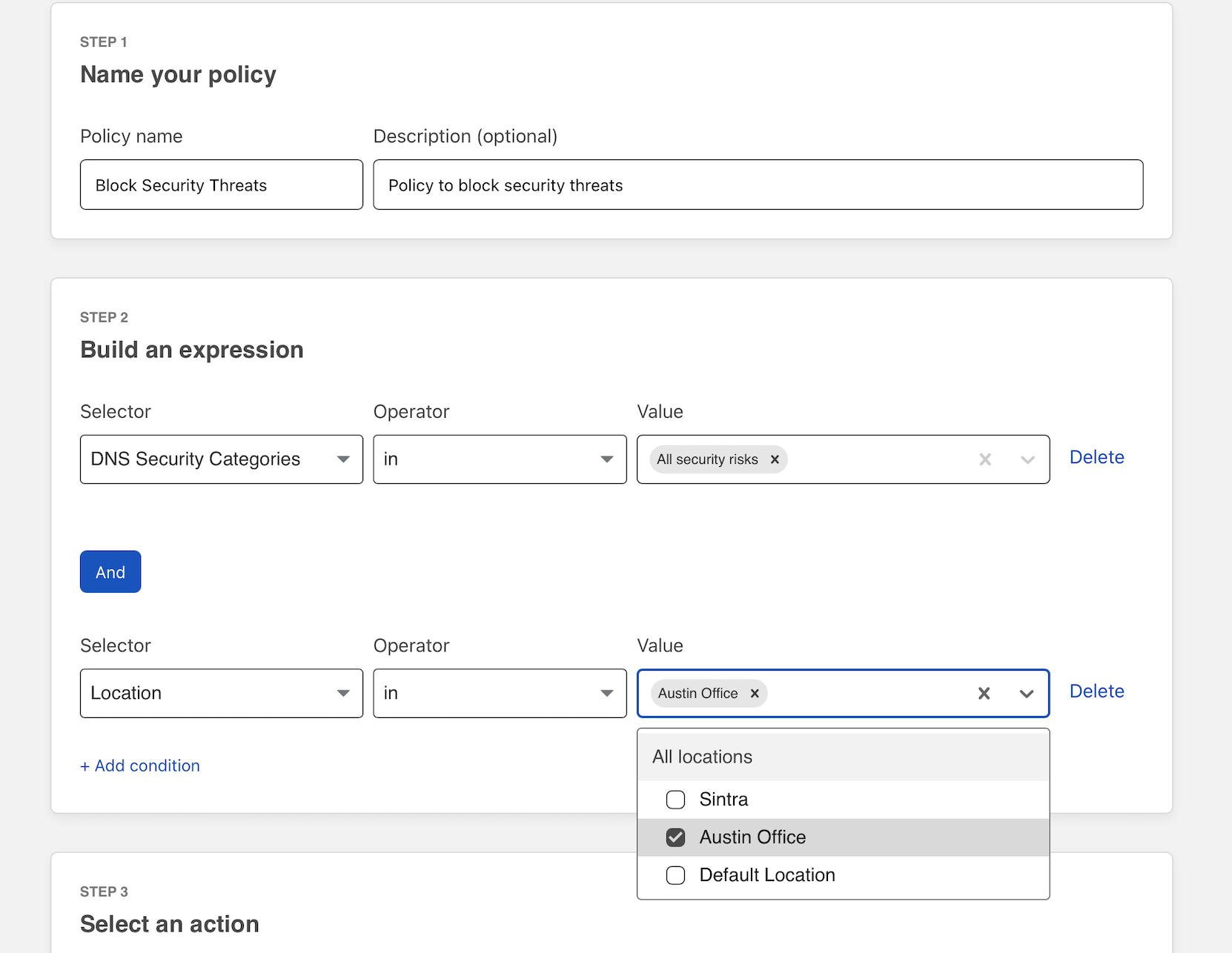Remove the 'All security risks' chip
This screenshot has height=953, width=1232.
point(775,459)
